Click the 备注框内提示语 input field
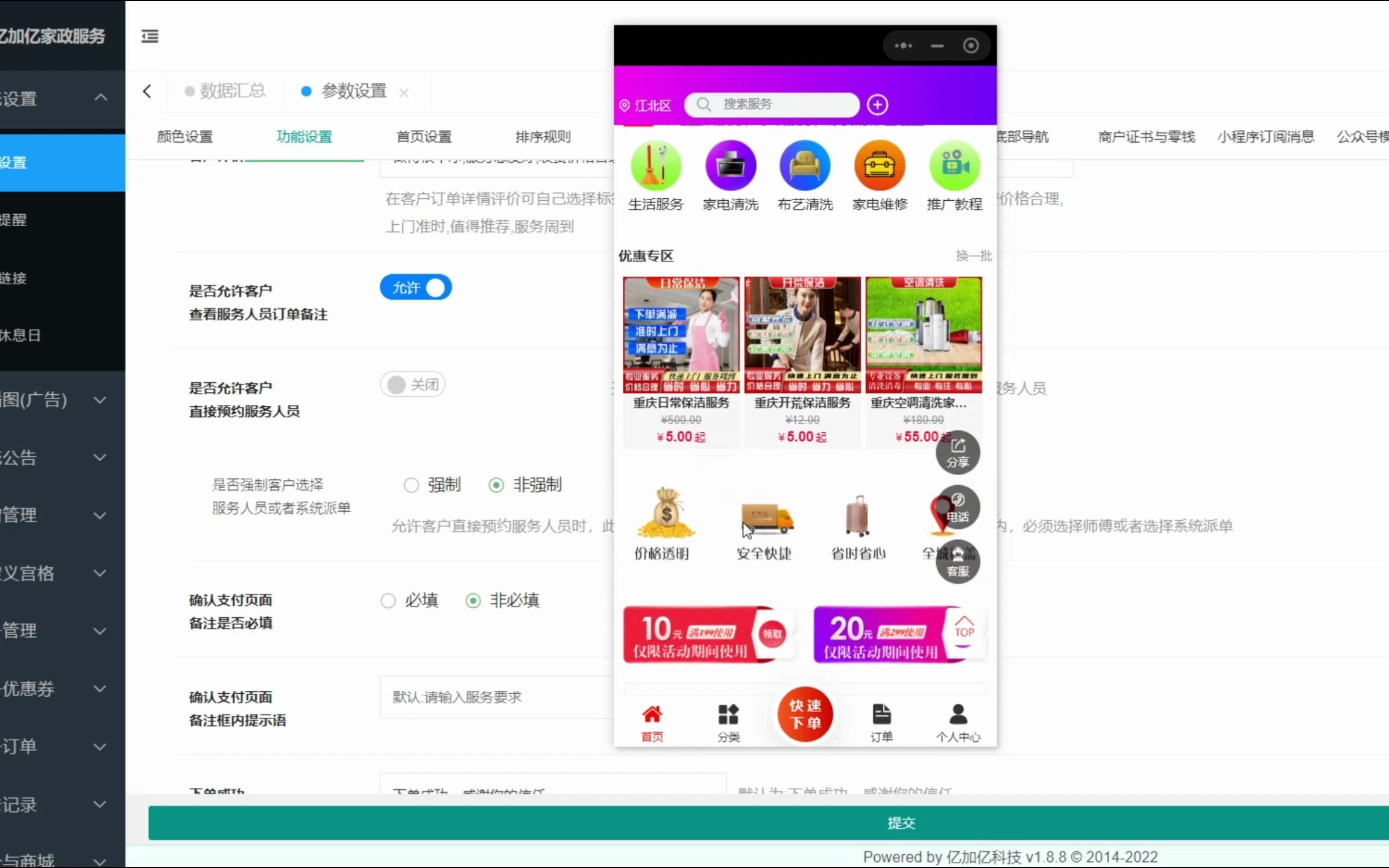1389x868 pixels. [497, 697]
